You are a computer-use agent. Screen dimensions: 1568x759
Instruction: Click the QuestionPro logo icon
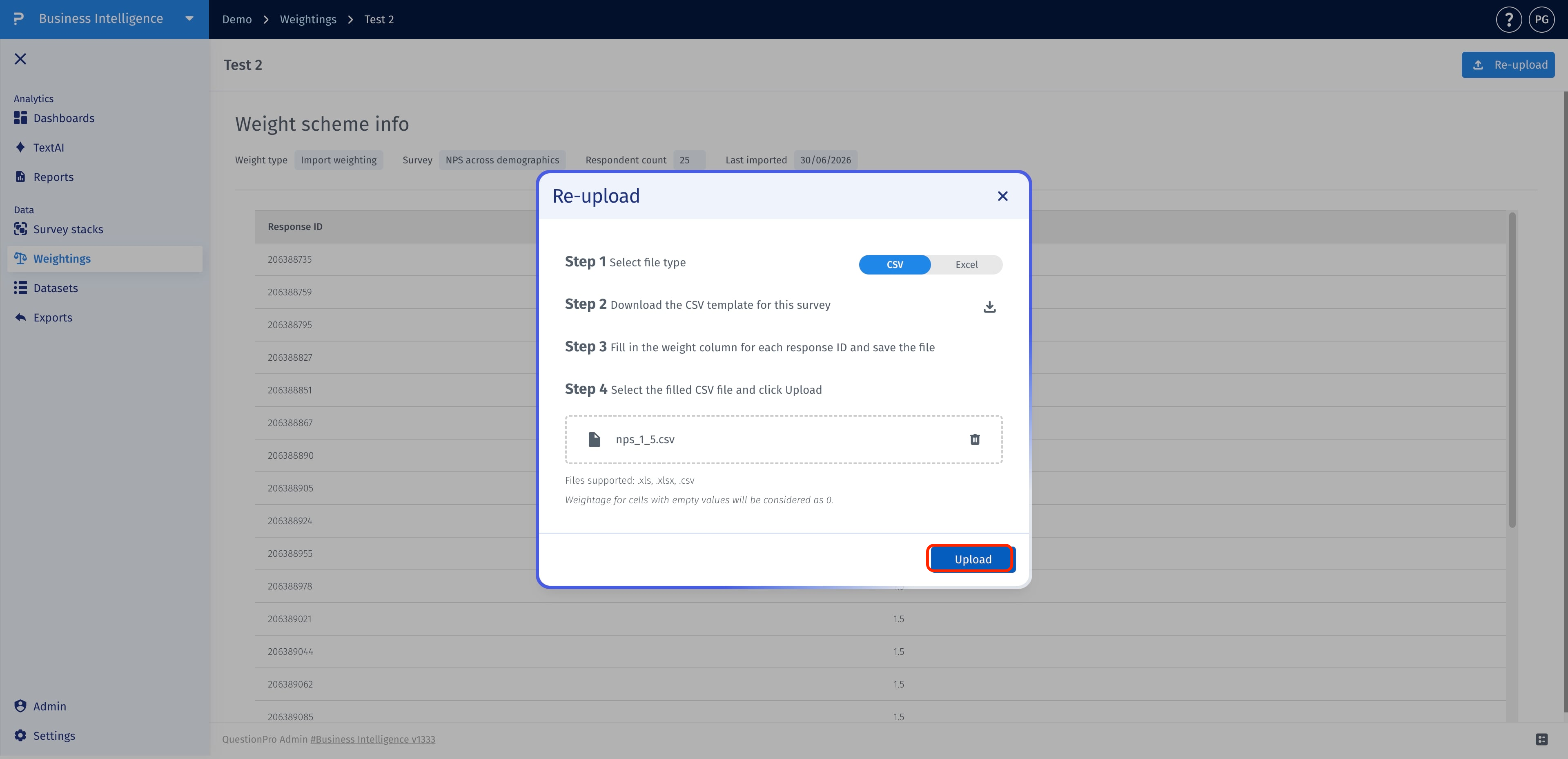[x=19, y=19]
